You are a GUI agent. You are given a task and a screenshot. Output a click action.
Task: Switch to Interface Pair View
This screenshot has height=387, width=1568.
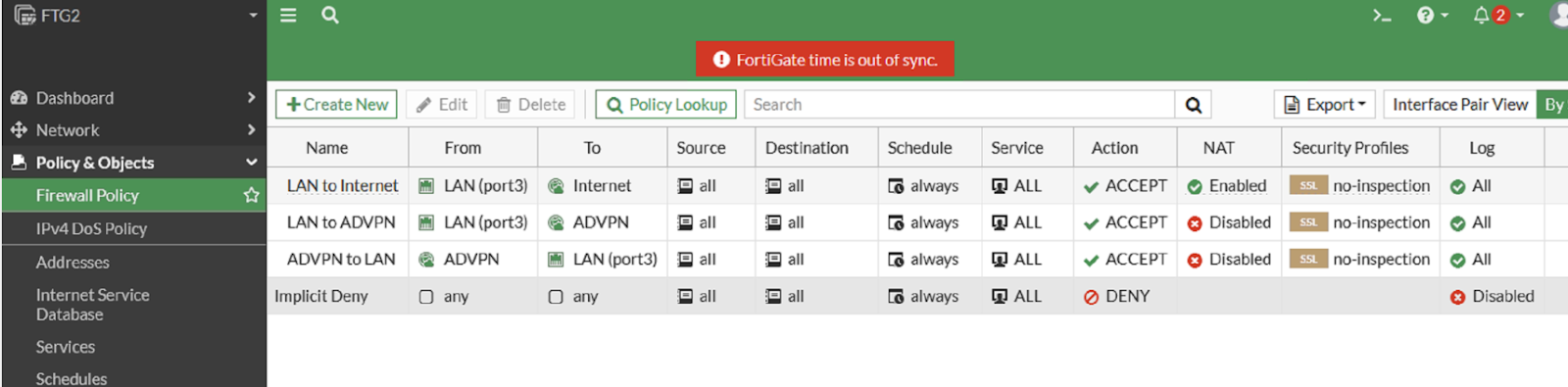pyautogui.click(x=1459, y=105)
